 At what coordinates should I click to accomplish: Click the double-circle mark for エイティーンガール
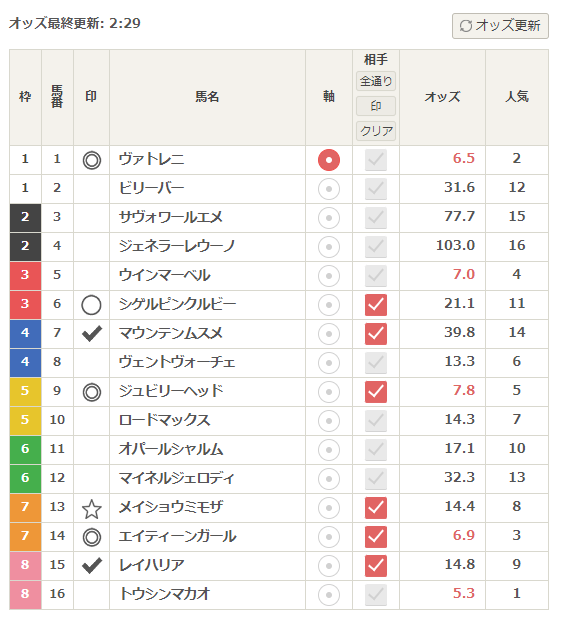[91, 537]
